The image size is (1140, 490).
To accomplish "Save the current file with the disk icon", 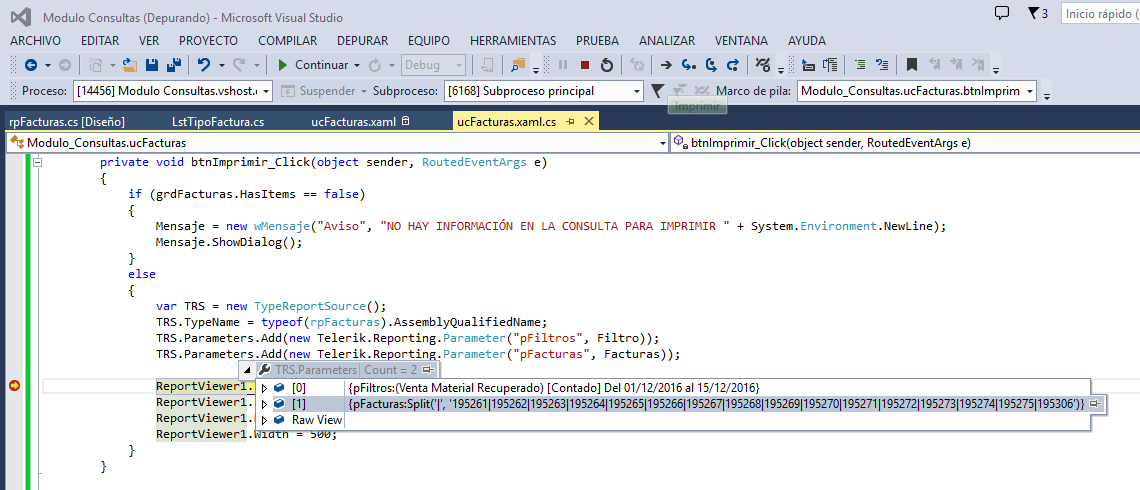I will 153,65.
